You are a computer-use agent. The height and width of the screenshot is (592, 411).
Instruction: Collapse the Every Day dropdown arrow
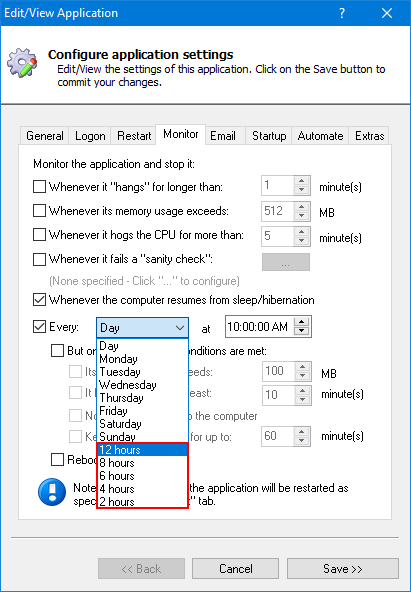point(180,328)
